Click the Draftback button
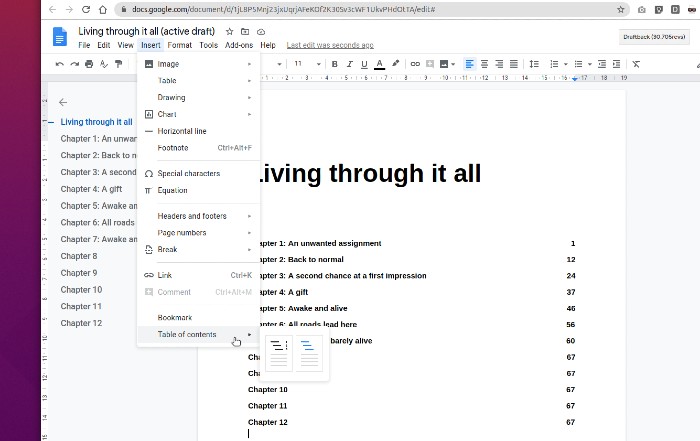The image size is (700, 441). [654, 37]
